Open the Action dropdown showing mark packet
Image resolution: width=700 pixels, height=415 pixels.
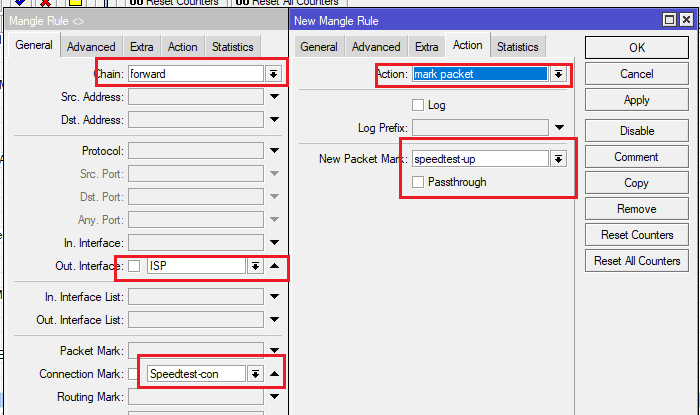(558, 74)
